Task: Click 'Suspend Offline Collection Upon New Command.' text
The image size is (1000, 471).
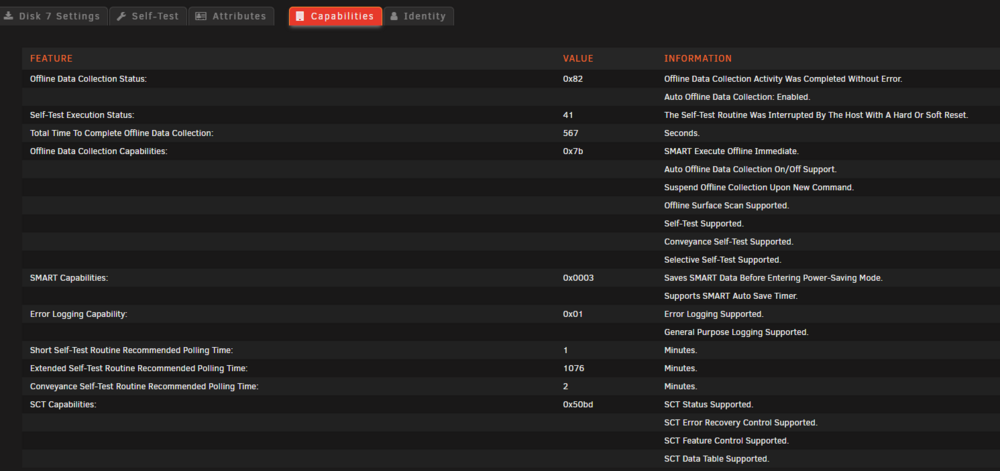Action: click(x=759, y=187)
